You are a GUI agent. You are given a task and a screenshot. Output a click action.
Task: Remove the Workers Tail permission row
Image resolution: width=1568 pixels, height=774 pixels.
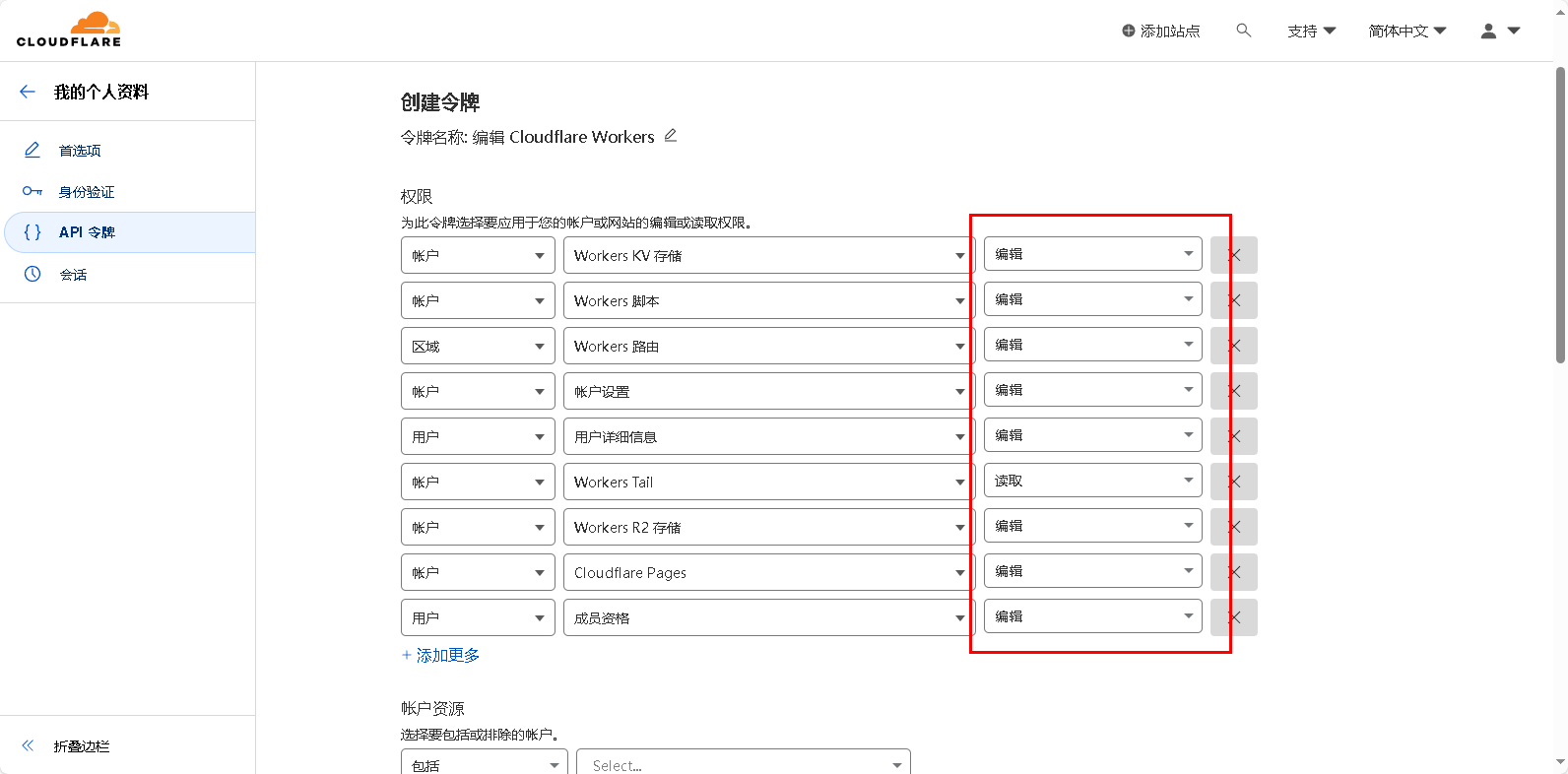1234,482
